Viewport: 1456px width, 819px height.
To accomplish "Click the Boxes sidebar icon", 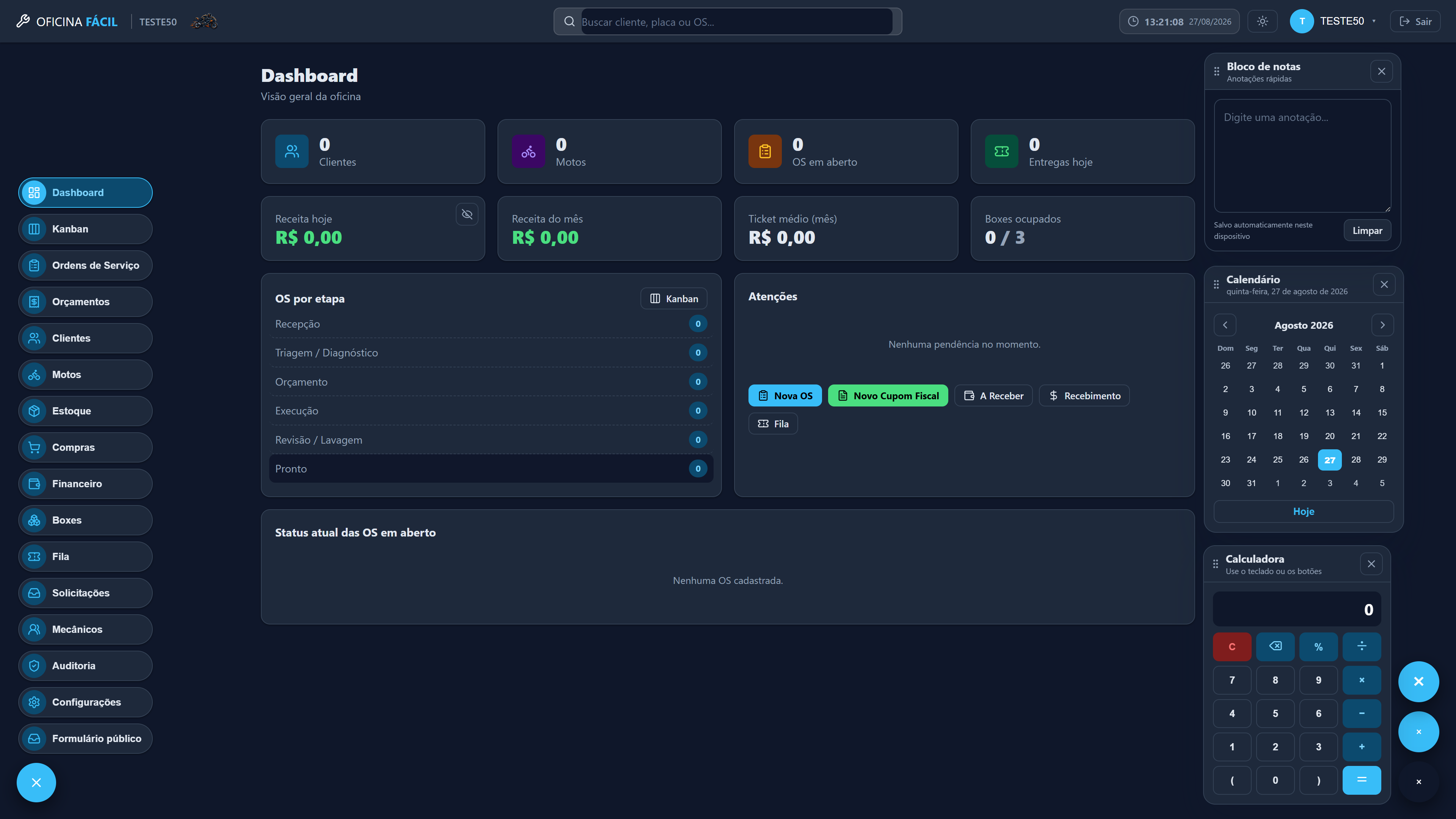I will [34, 520].
